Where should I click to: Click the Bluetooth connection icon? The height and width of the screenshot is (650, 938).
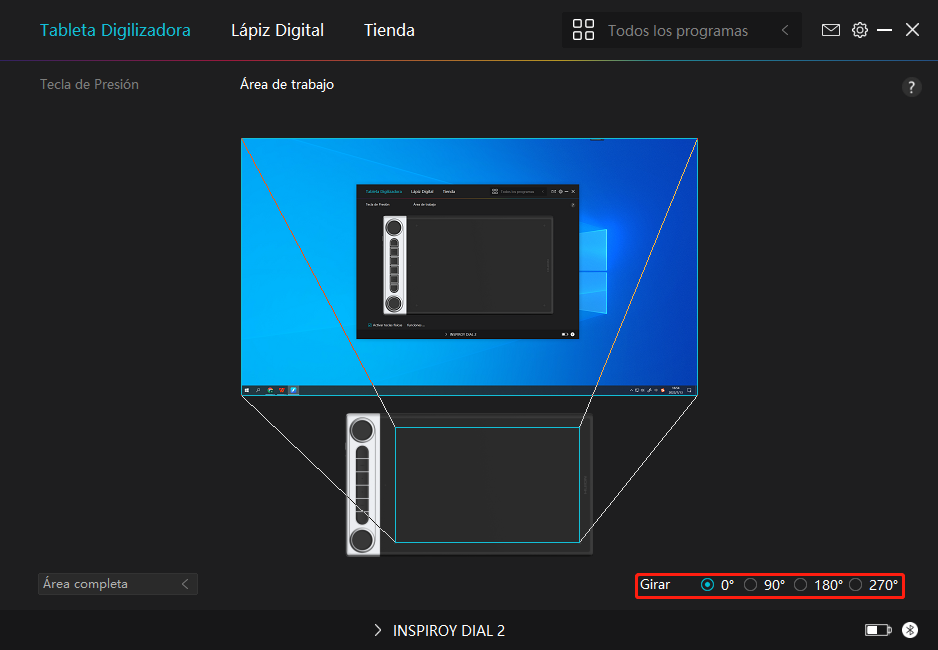tap(910, 630)
